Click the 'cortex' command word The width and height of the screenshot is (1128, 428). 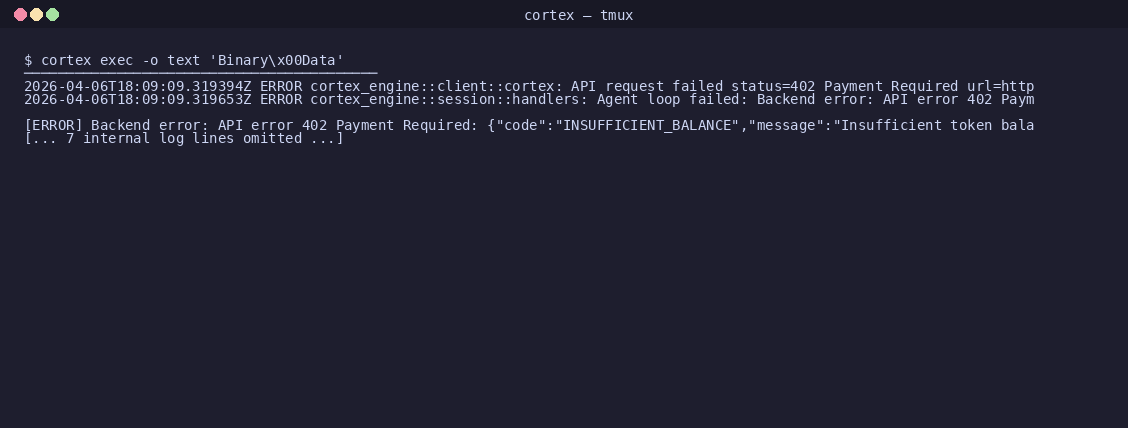66,60
